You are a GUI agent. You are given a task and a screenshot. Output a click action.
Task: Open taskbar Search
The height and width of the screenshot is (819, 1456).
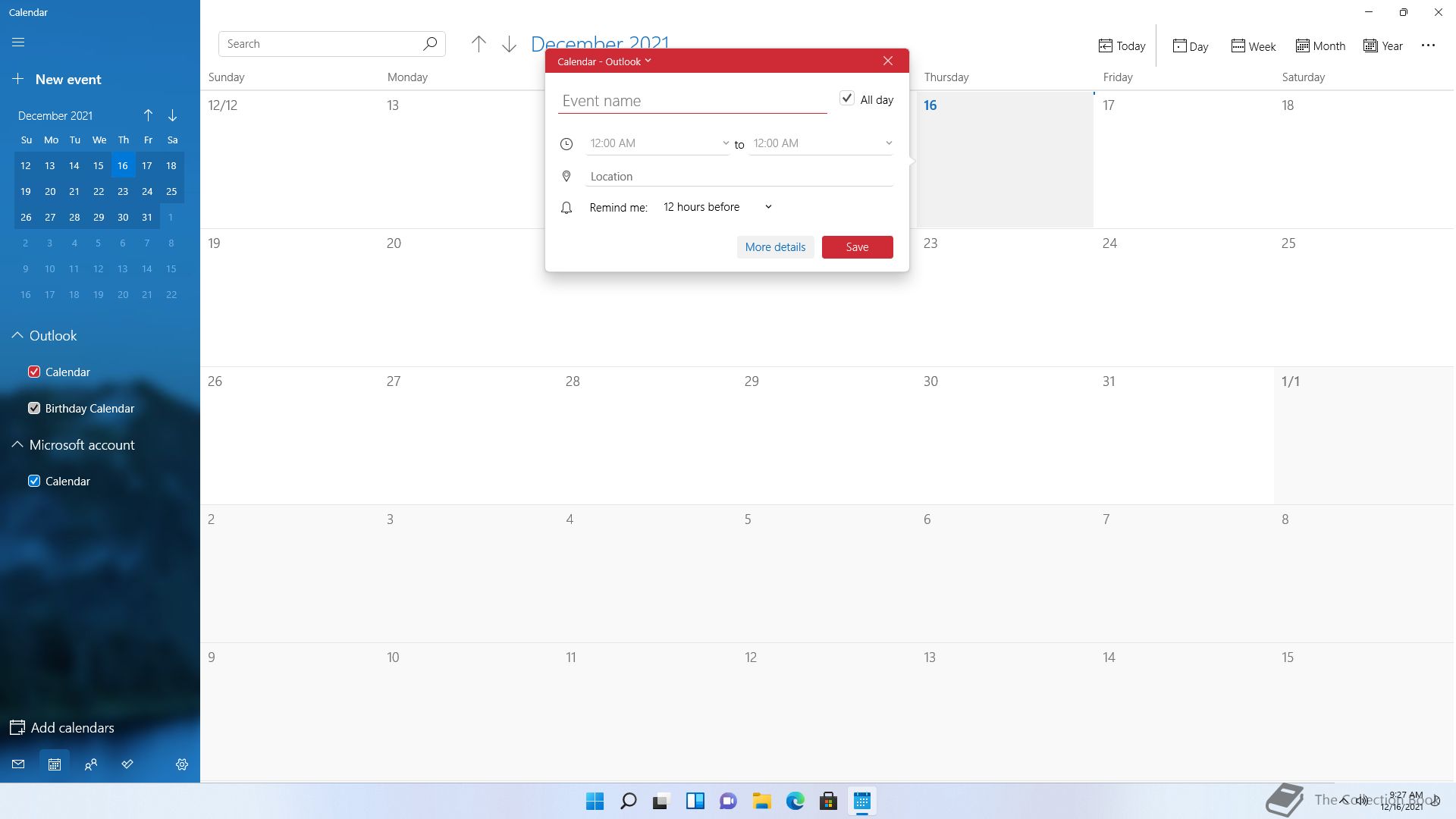coord(629,801)
